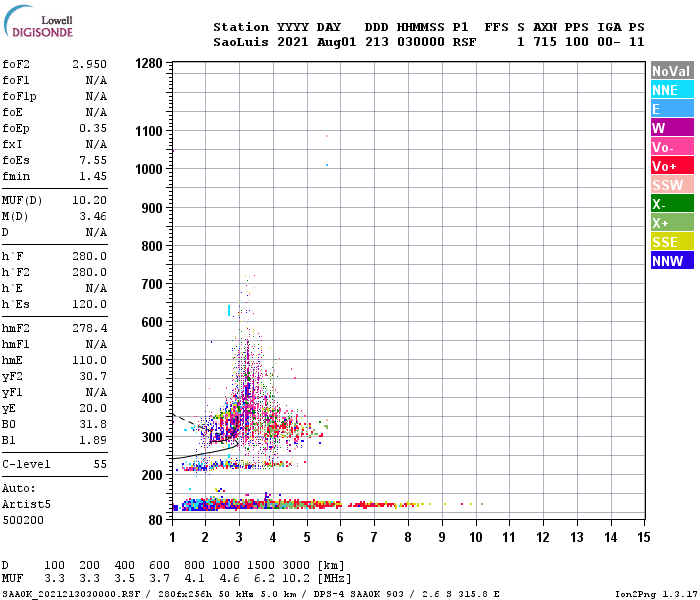Select the X+ light green swatch
Viewport: 700px width, 600px height.
pyautogui.click(x=672, y=223)
